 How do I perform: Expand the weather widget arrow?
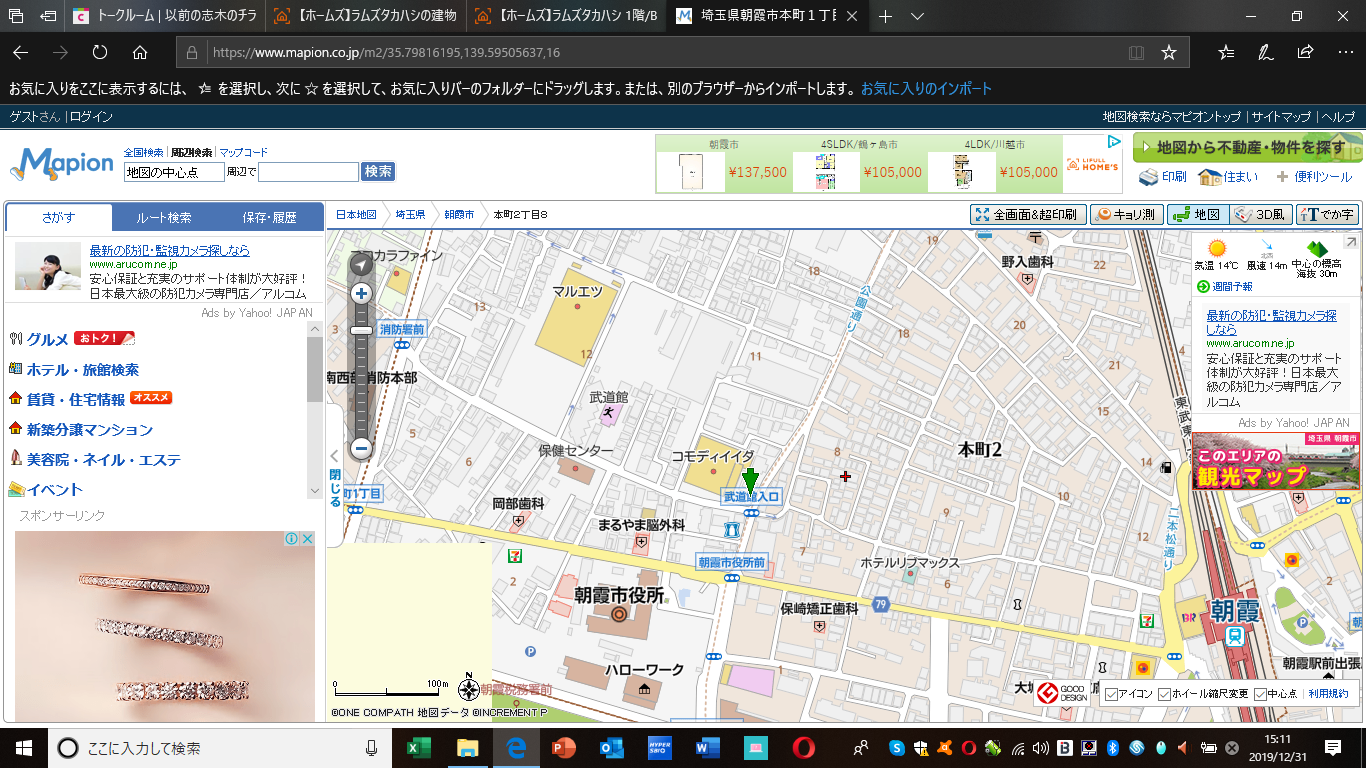(1350, 243)
